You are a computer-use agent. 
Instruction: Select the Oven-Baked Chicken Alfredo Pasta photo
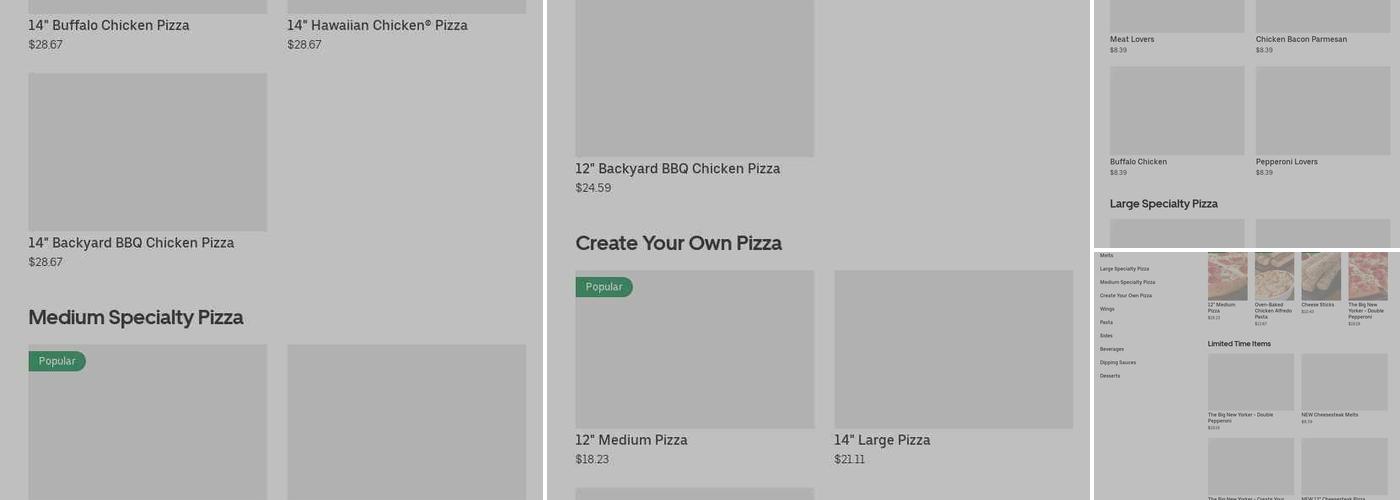coord(1274,276)
